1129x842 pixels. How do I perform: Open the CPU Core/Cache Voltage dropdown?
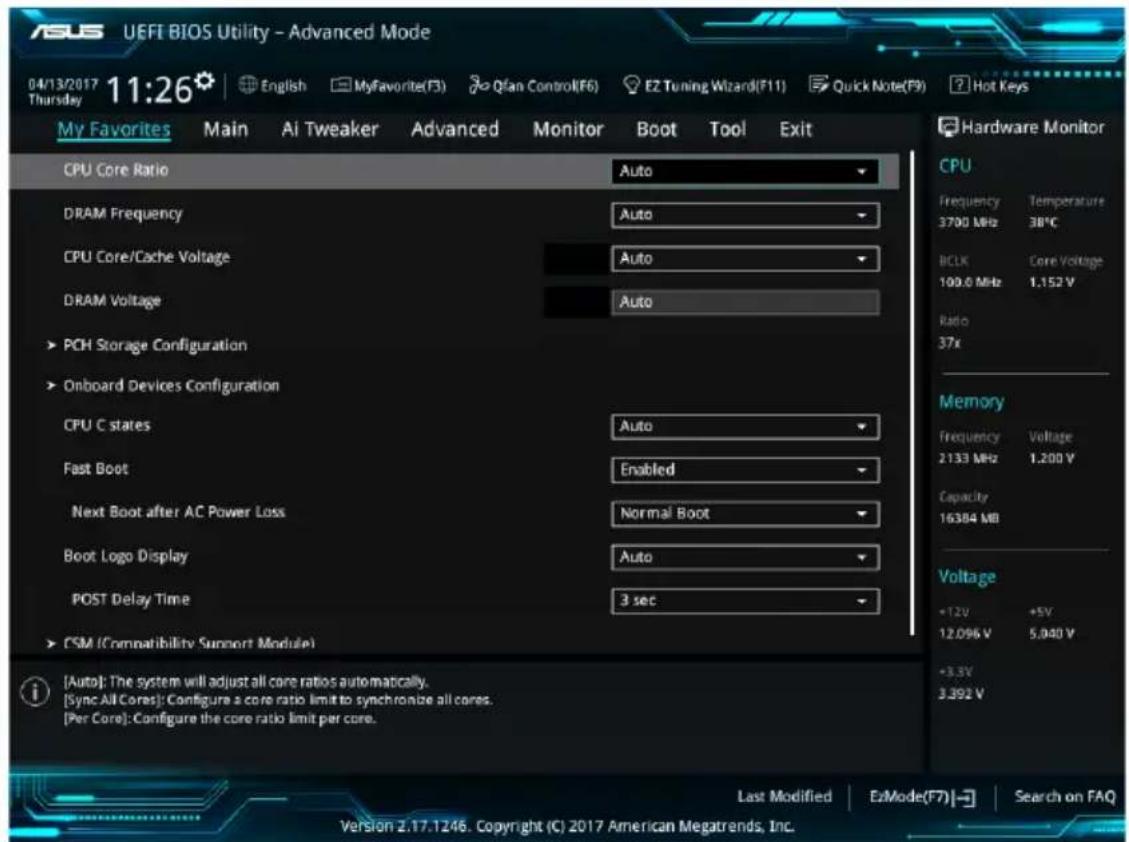[x=745, y=259]
